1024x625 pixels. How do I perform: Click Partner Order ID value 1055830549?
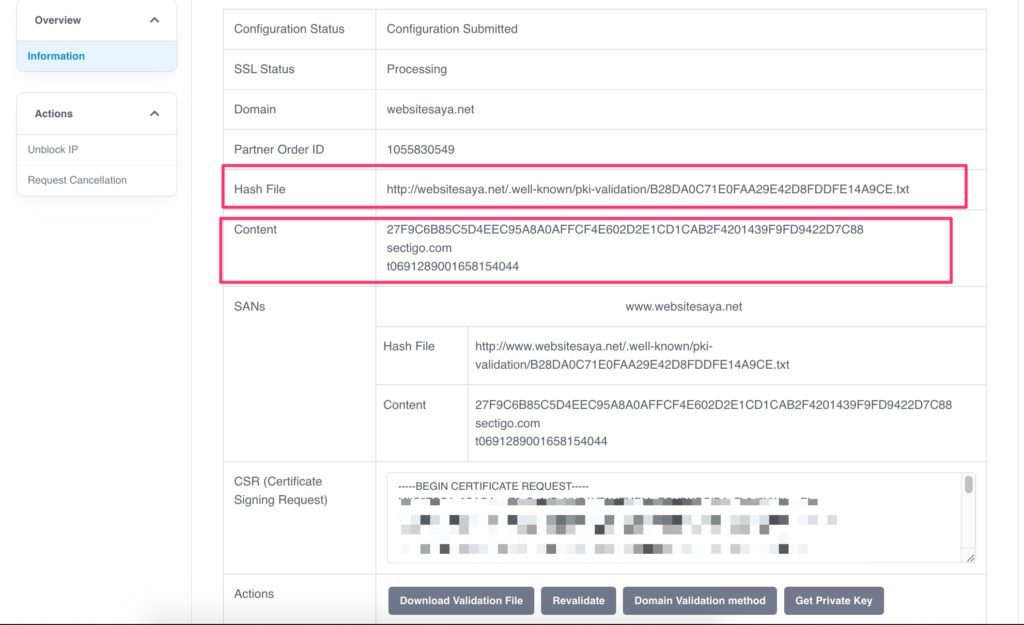(x=421, y=150)
